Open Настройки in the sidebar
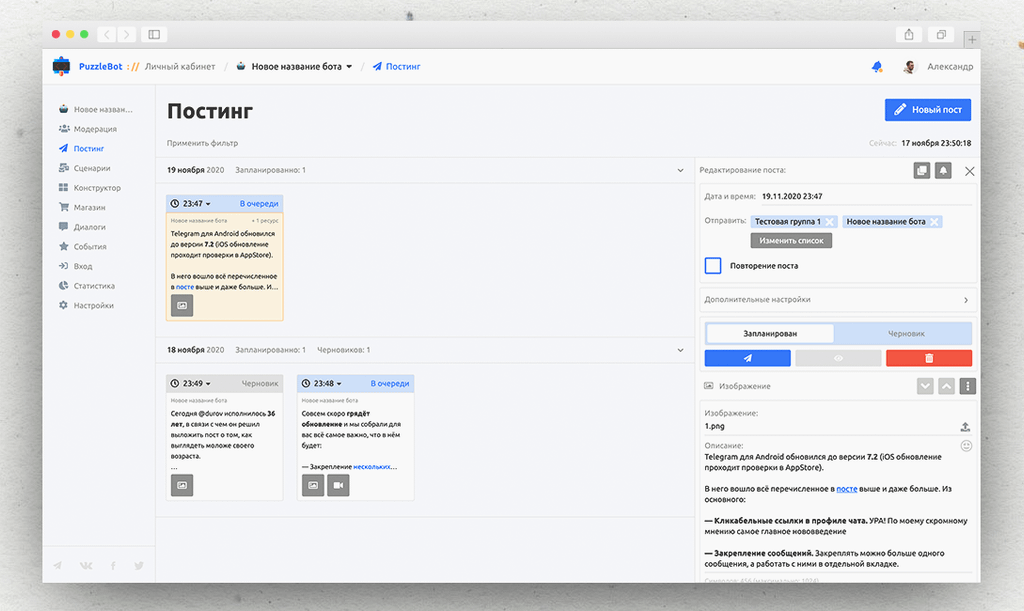The height and width of the screenshot is (611, 1024). click(x=86, y=305)
